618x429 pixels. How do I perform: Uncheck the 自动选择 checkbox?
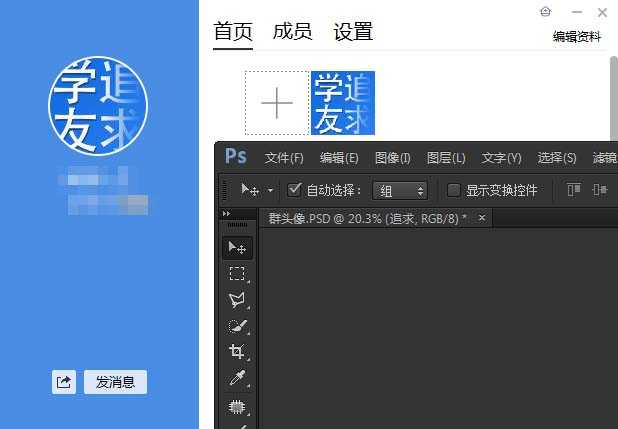294,190
